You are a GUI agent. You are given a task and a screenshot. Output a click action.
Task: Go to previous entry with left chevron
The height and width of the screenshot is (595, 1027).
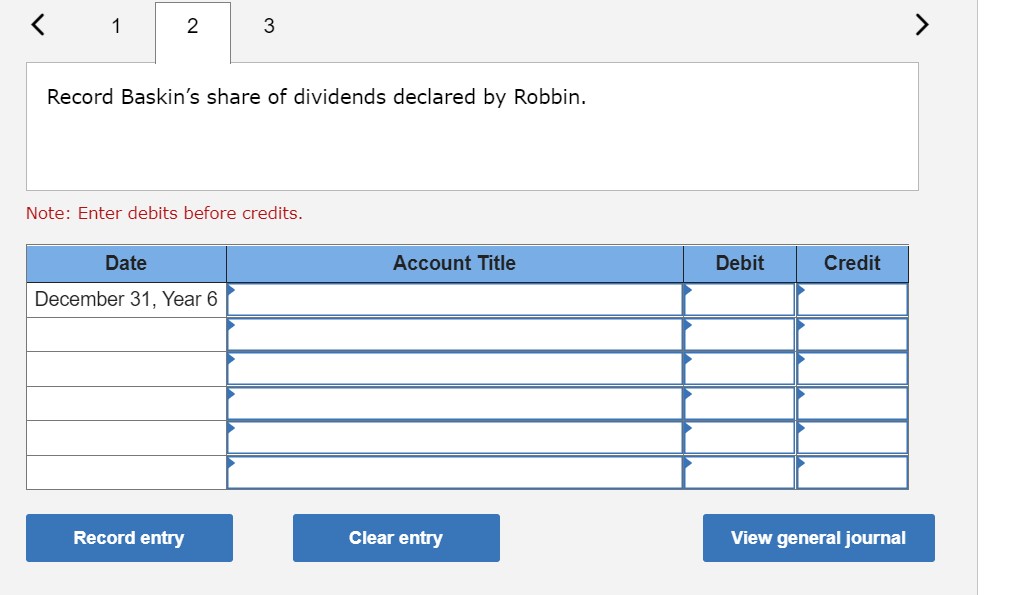coord(38,25)
